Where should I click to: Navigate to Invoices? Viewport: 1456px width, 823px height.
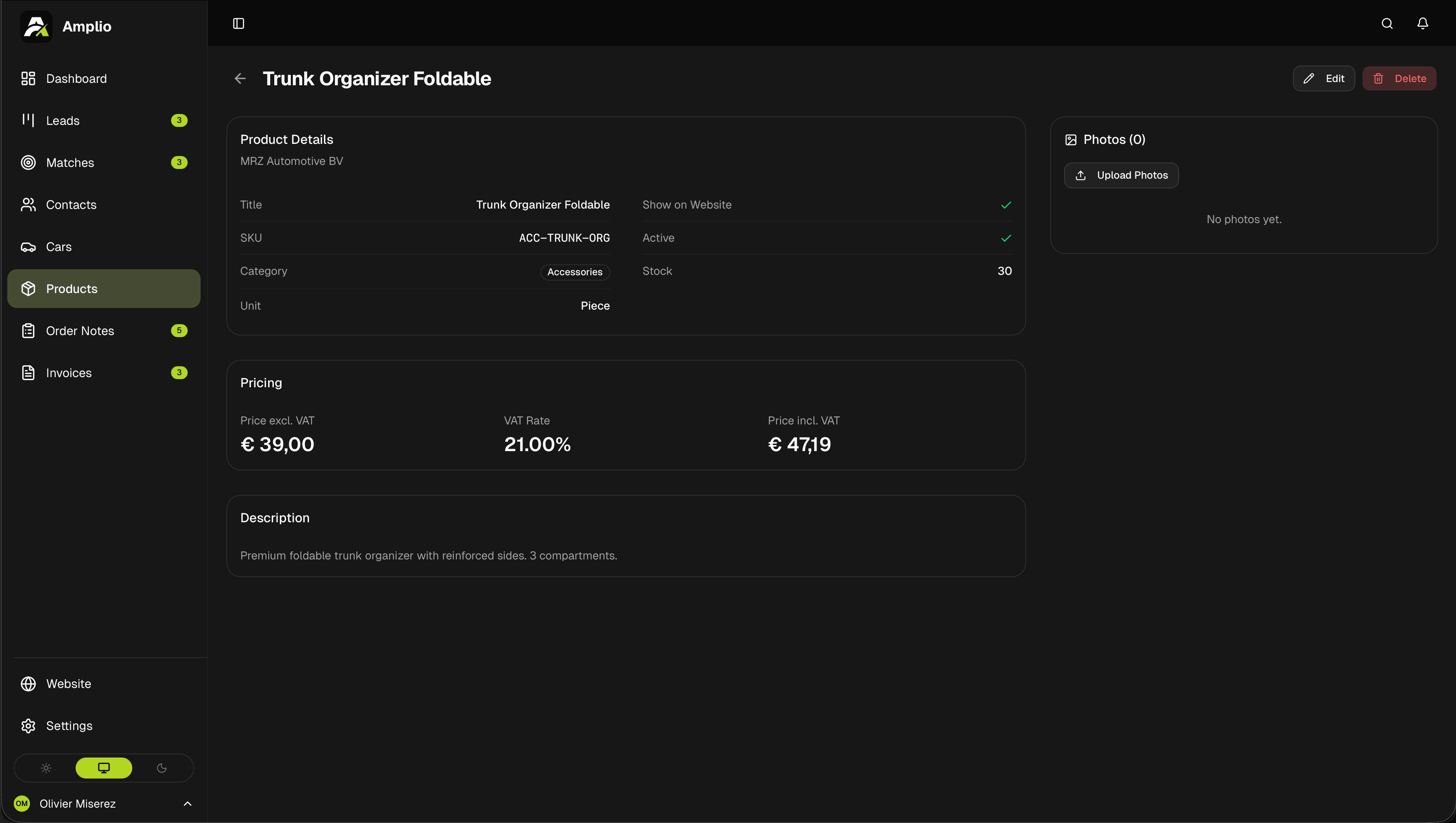coord(68,373)
